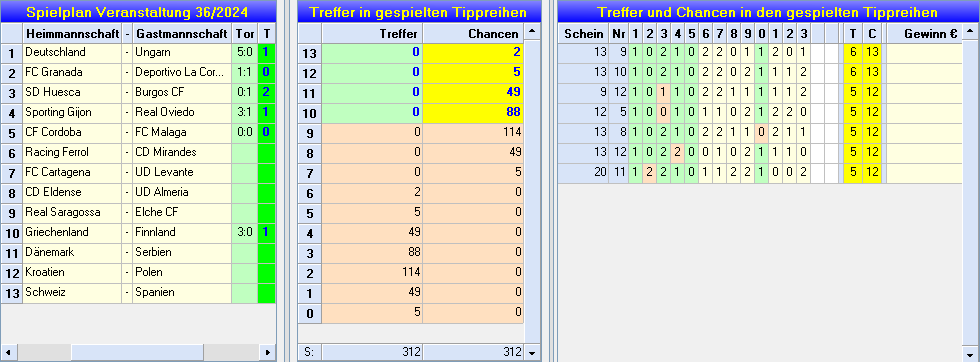This screenshot has width=980, height=362.
Task: Click the Tor column header
Action: 244,34
